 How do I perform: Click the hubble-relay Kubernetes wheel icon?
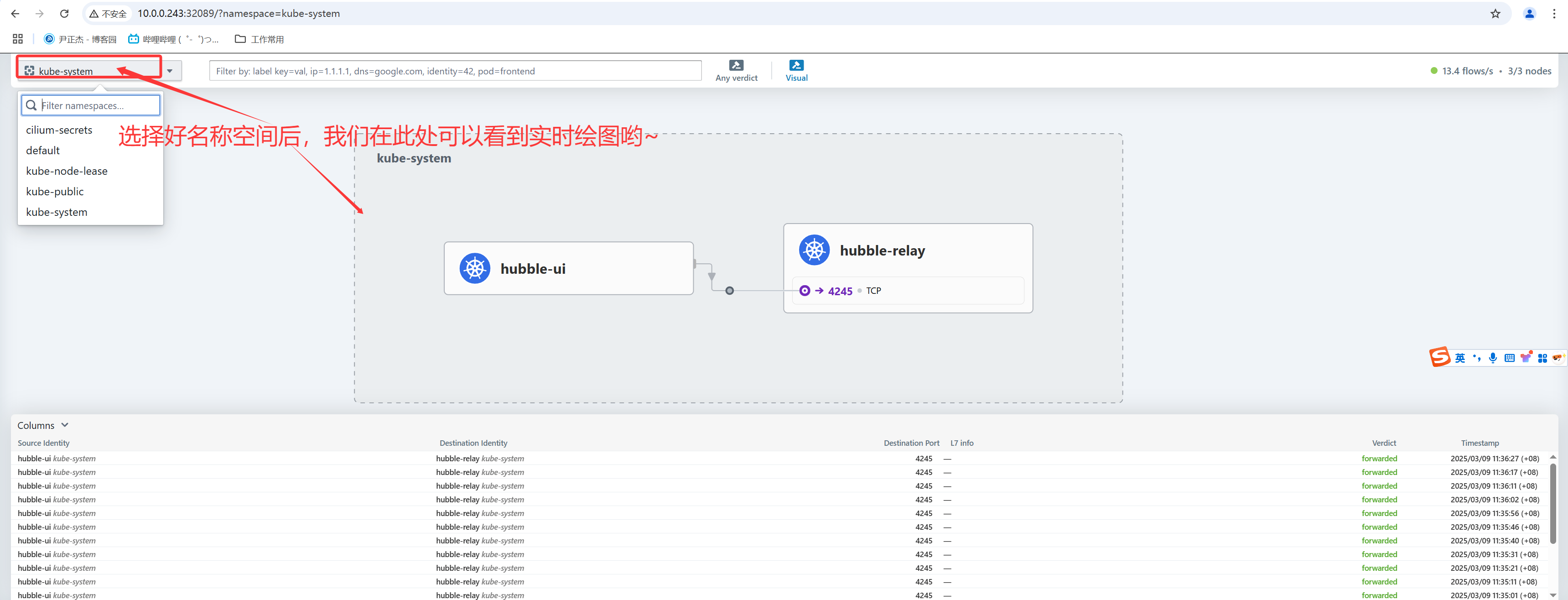[814, 250]
